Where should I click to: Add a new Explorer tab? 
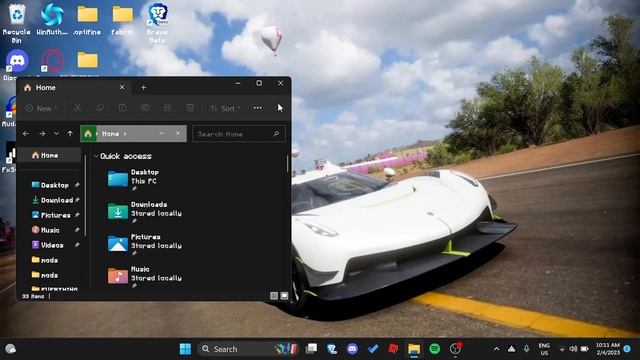point(143,87)
